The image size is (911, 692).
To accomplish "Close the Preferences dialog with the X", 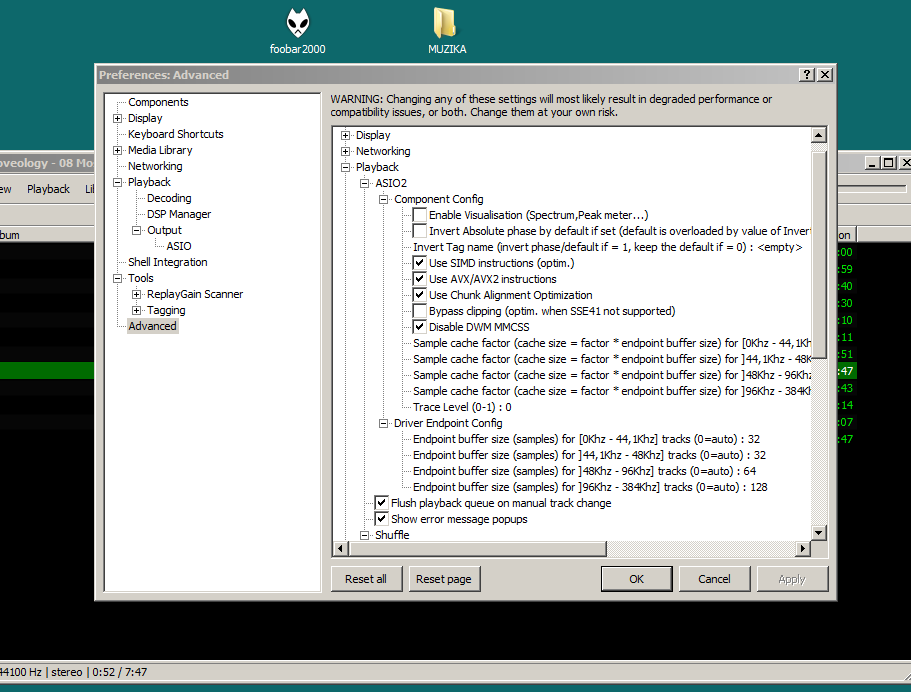I will tap(824, 74).
